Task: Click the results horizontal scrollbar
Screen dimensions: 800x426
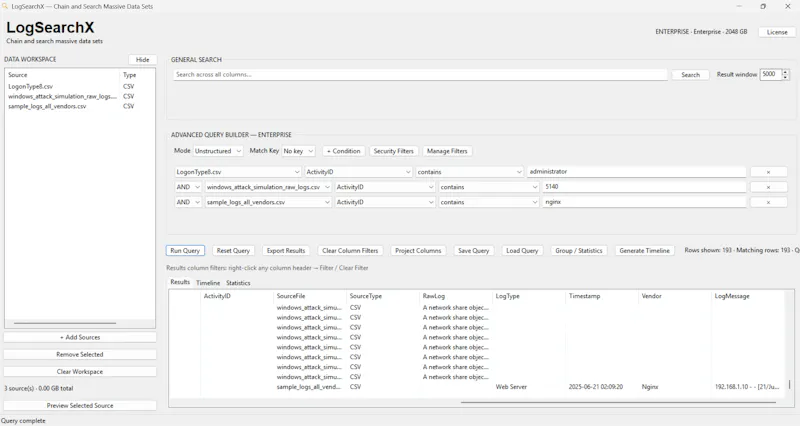Action: pos(618,403)
